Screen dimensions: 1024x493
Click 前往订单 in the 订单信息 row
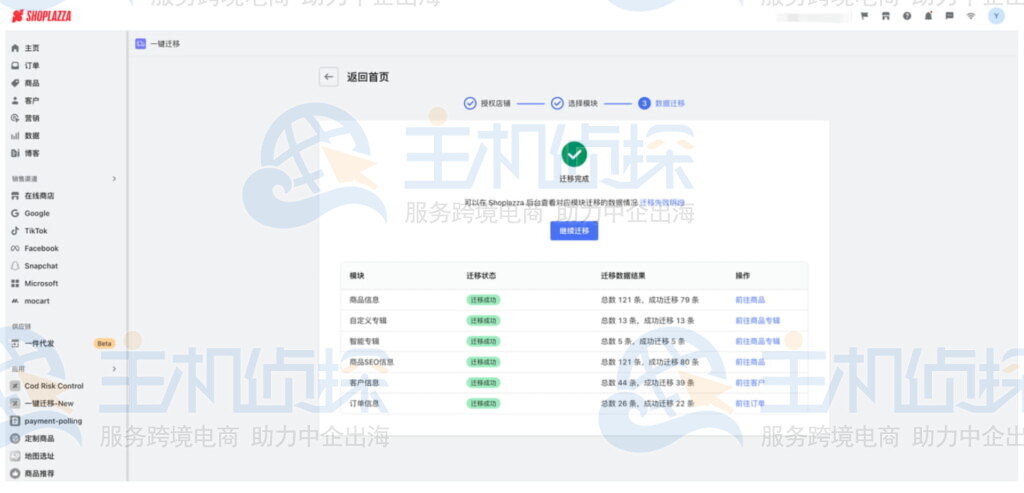pos(750,404)
